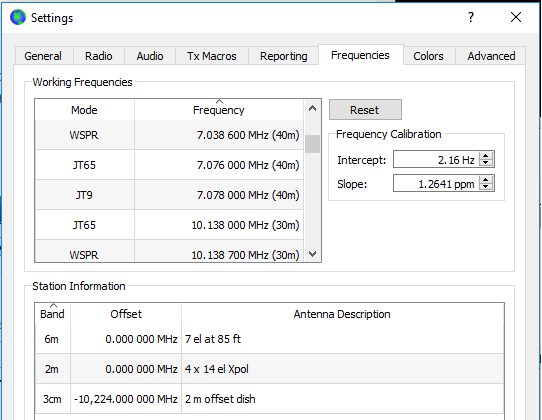The width and height of the screenshot is (542, 420).
Task: Open the Radio tab
Action: click(x=99, y=56)
